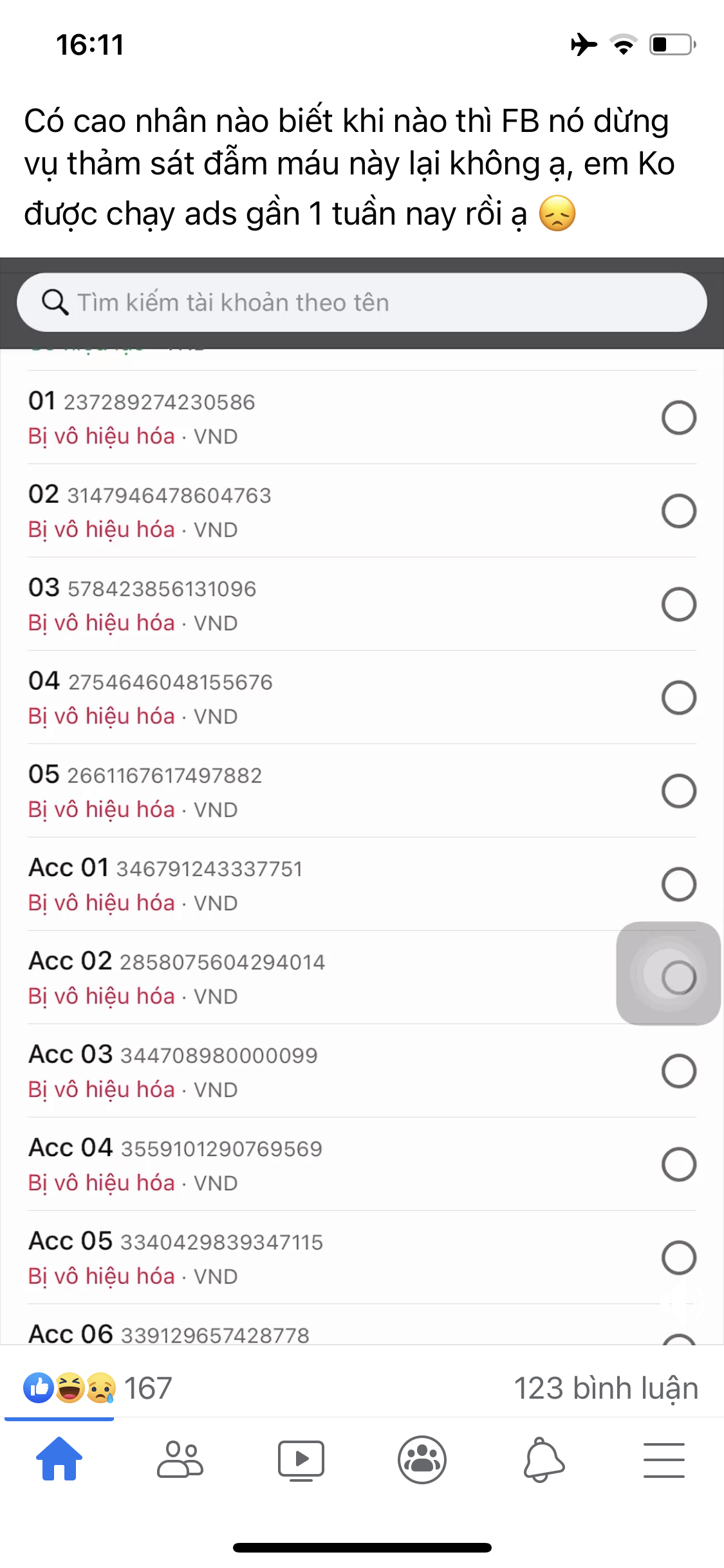Tap the Home tab icon
This screenshot has height=1568, width=724.
[59, 1459]
